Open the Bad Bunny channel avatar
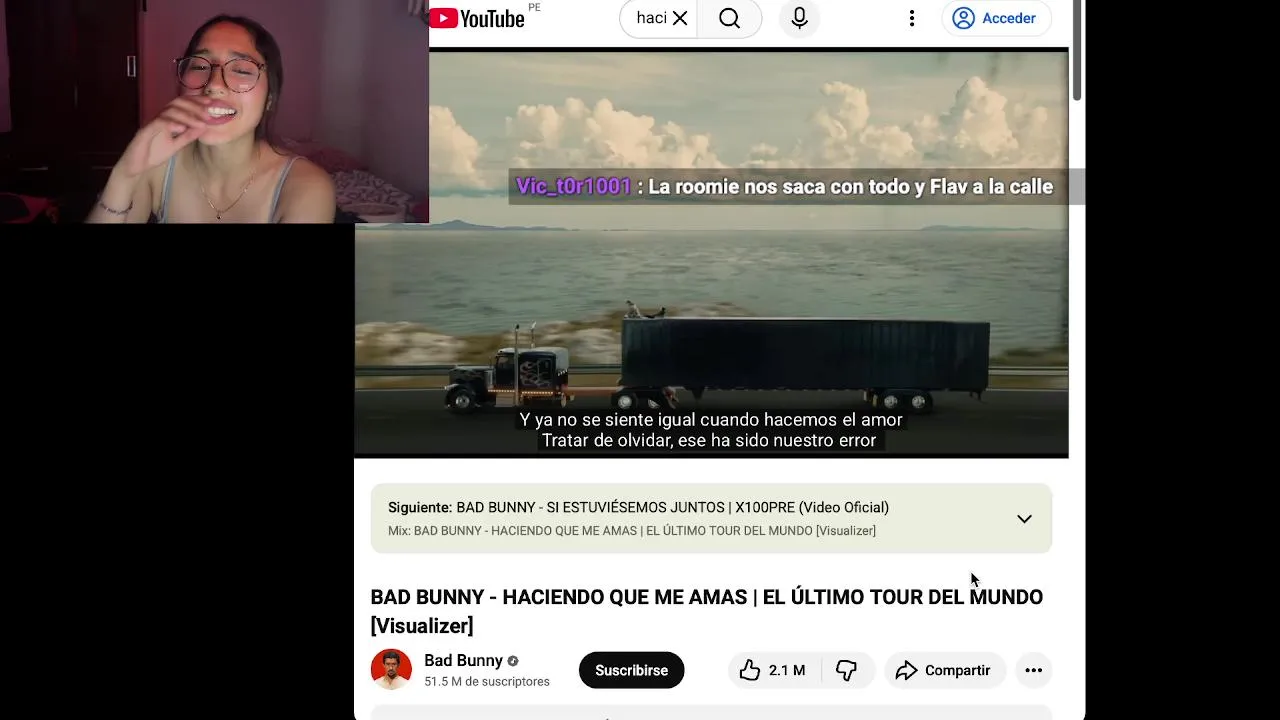The height and width of the screenshot is (720, 1280). tap(391, 670)
